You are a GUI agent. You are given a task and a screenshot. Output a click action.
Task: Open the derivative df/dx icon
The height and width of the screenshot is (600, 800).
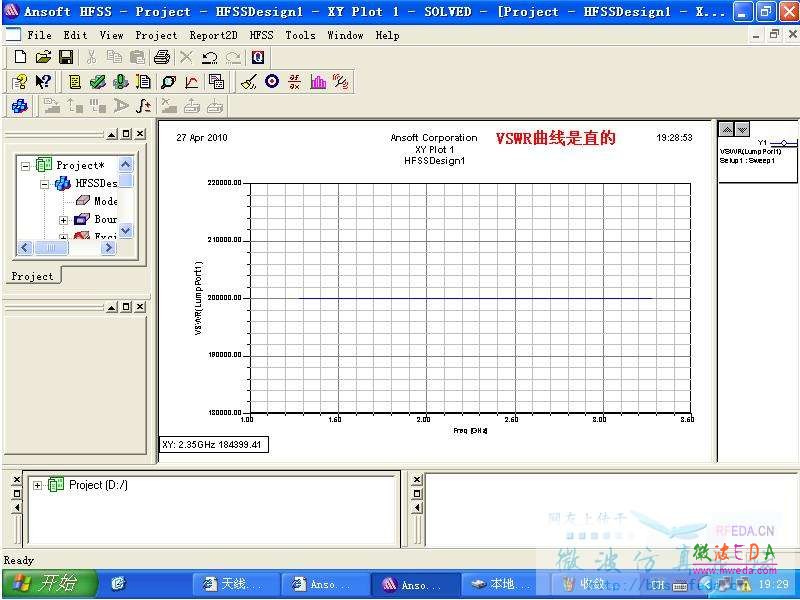tap(295, 82)
